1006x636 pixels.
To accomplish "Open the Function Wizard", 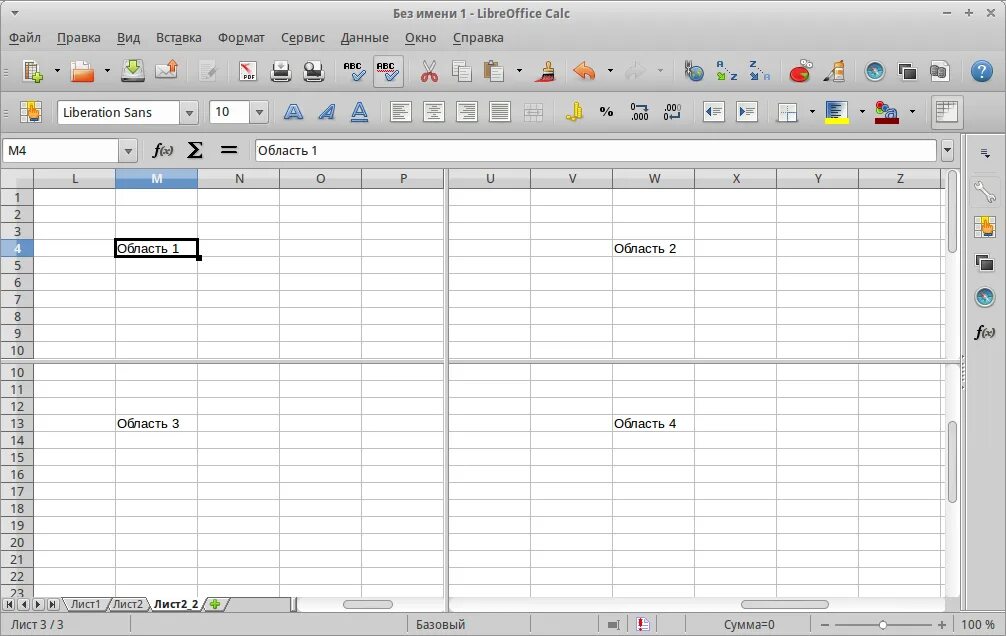I will pos(162,150).
